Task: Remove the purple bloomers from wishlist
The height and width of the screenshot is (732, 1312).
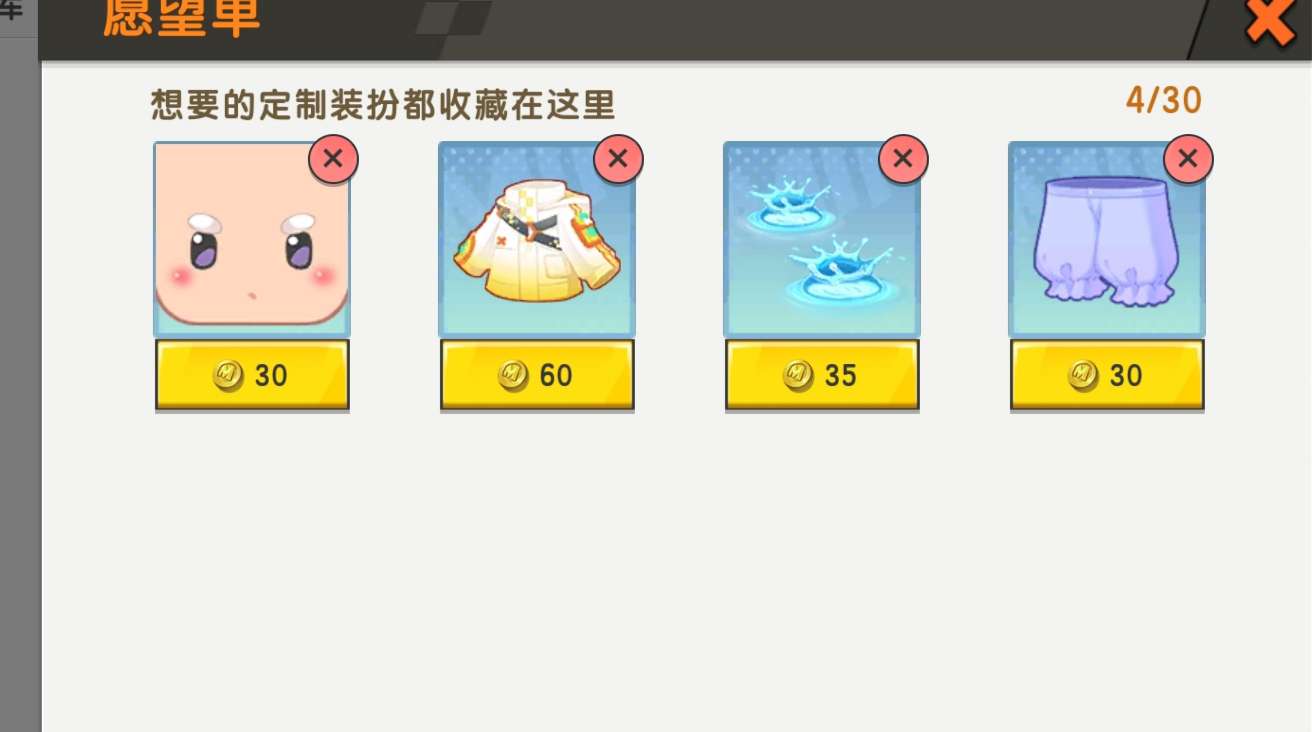Action: (x=1188, y=159)
